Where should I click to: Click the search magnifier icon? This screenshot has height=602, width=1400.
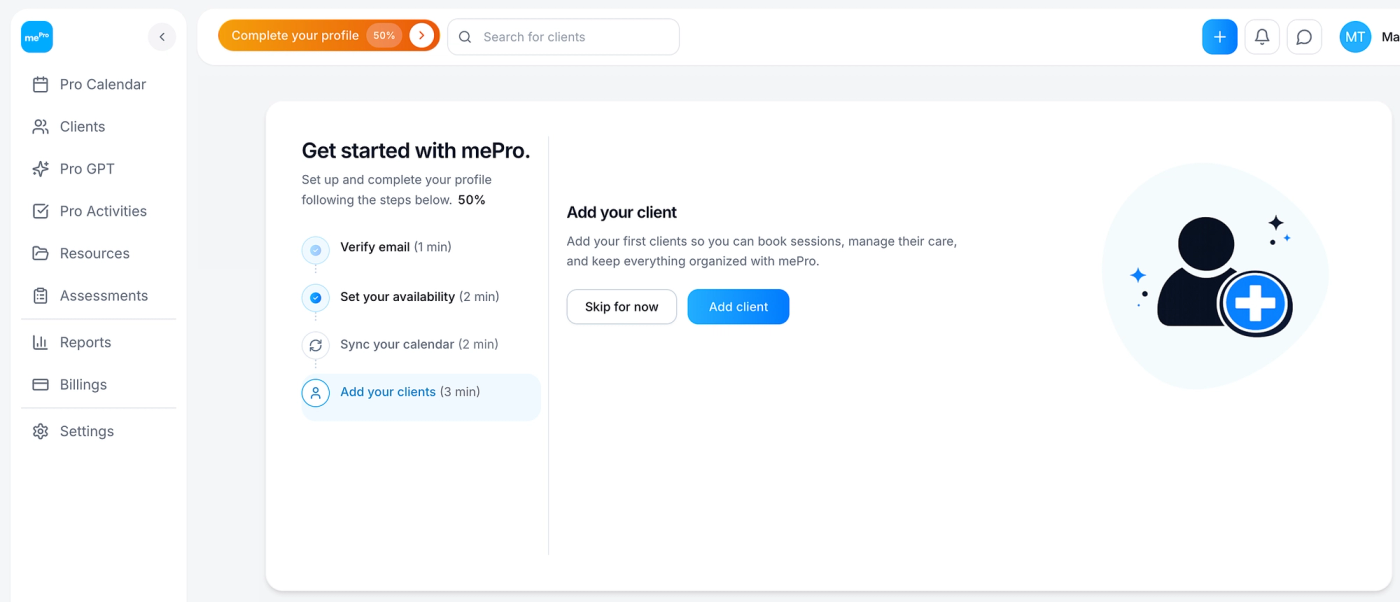(x=465, y=37)
